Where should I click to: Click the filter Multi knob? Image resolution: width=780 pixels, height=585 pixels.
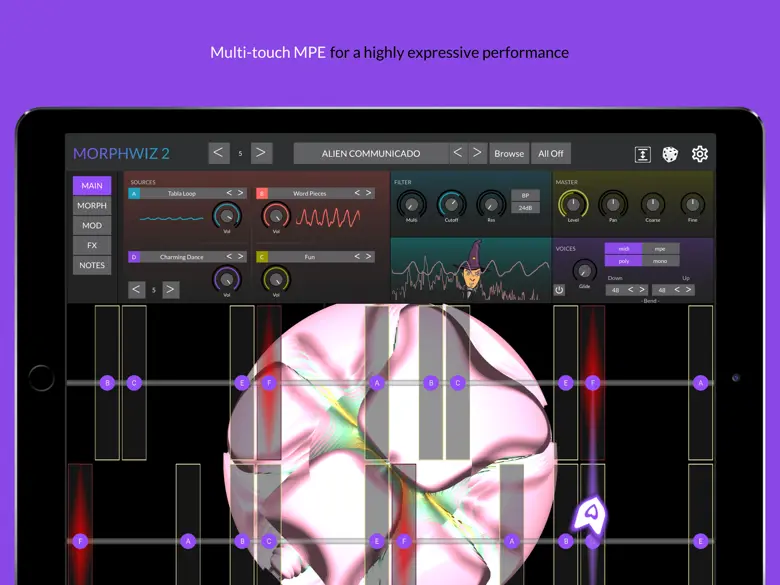coord(411,204)
